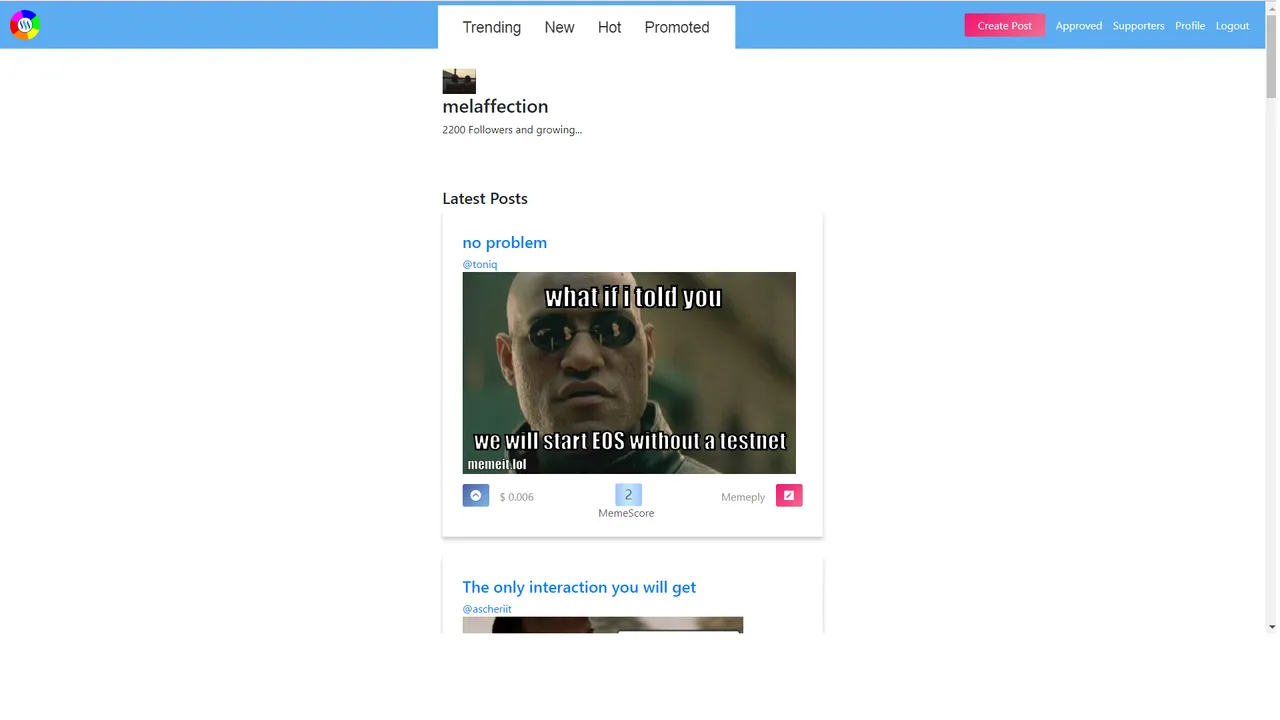Click the MemeScore value 2 badge
The image size is (1280, 720).
pos(628,495)
